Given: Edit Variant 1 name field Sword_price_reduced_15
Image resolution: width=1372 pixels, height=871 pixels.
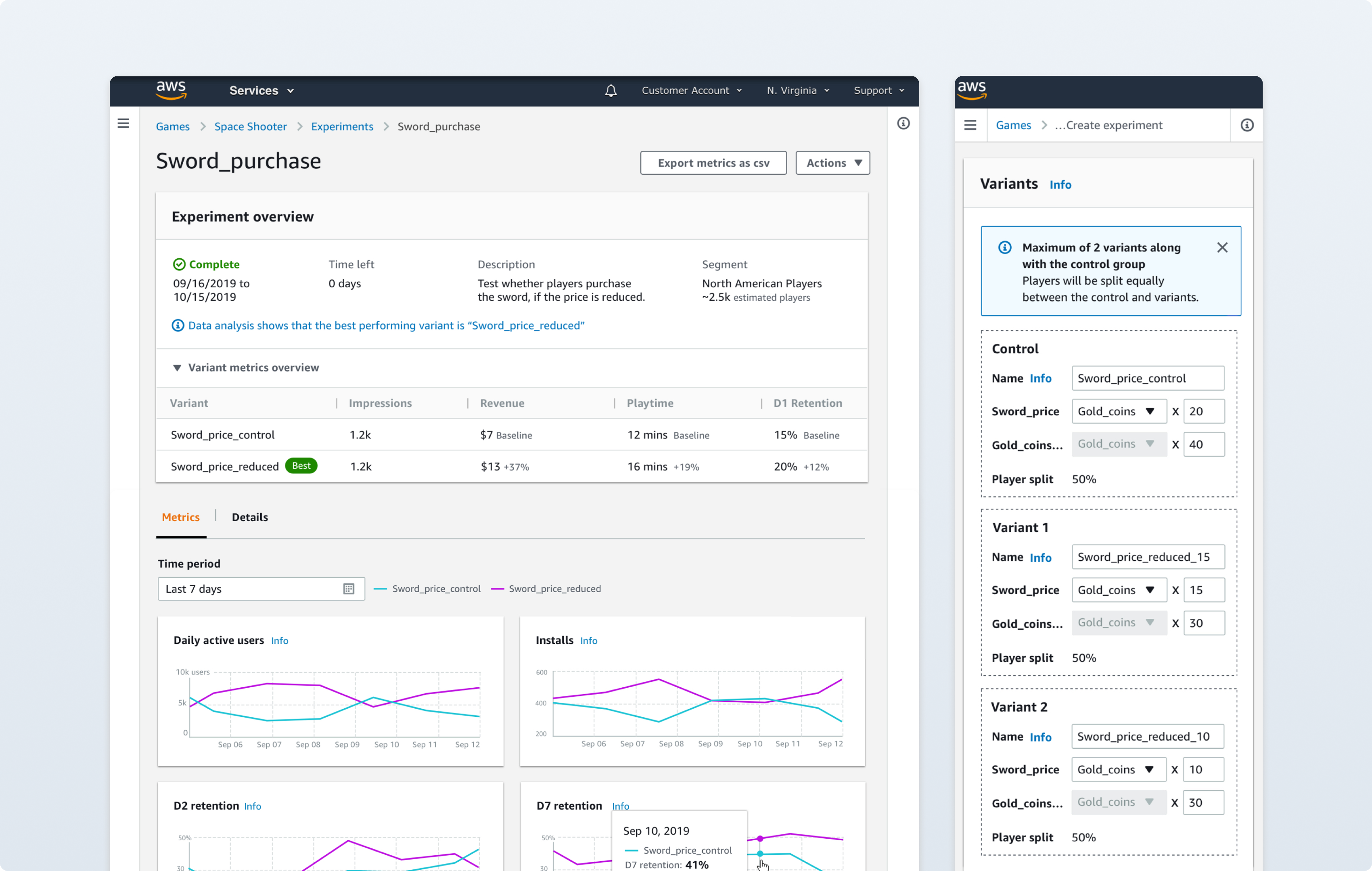Looking at the screenshot, I should [x=1148, y=557].
